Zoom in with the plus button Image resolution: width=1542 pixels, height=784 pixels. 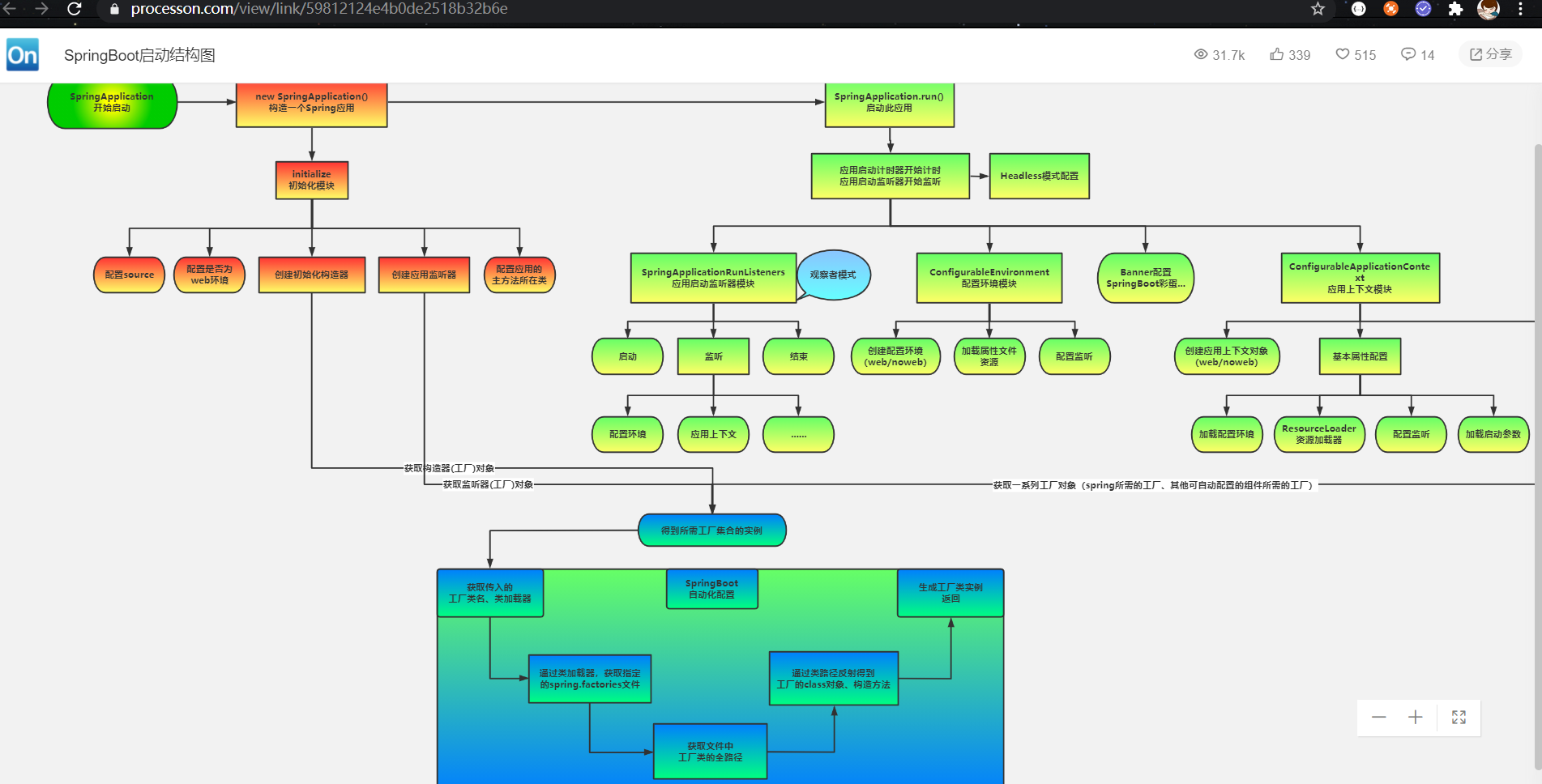pyautogui.click(x=1416, y=718)
